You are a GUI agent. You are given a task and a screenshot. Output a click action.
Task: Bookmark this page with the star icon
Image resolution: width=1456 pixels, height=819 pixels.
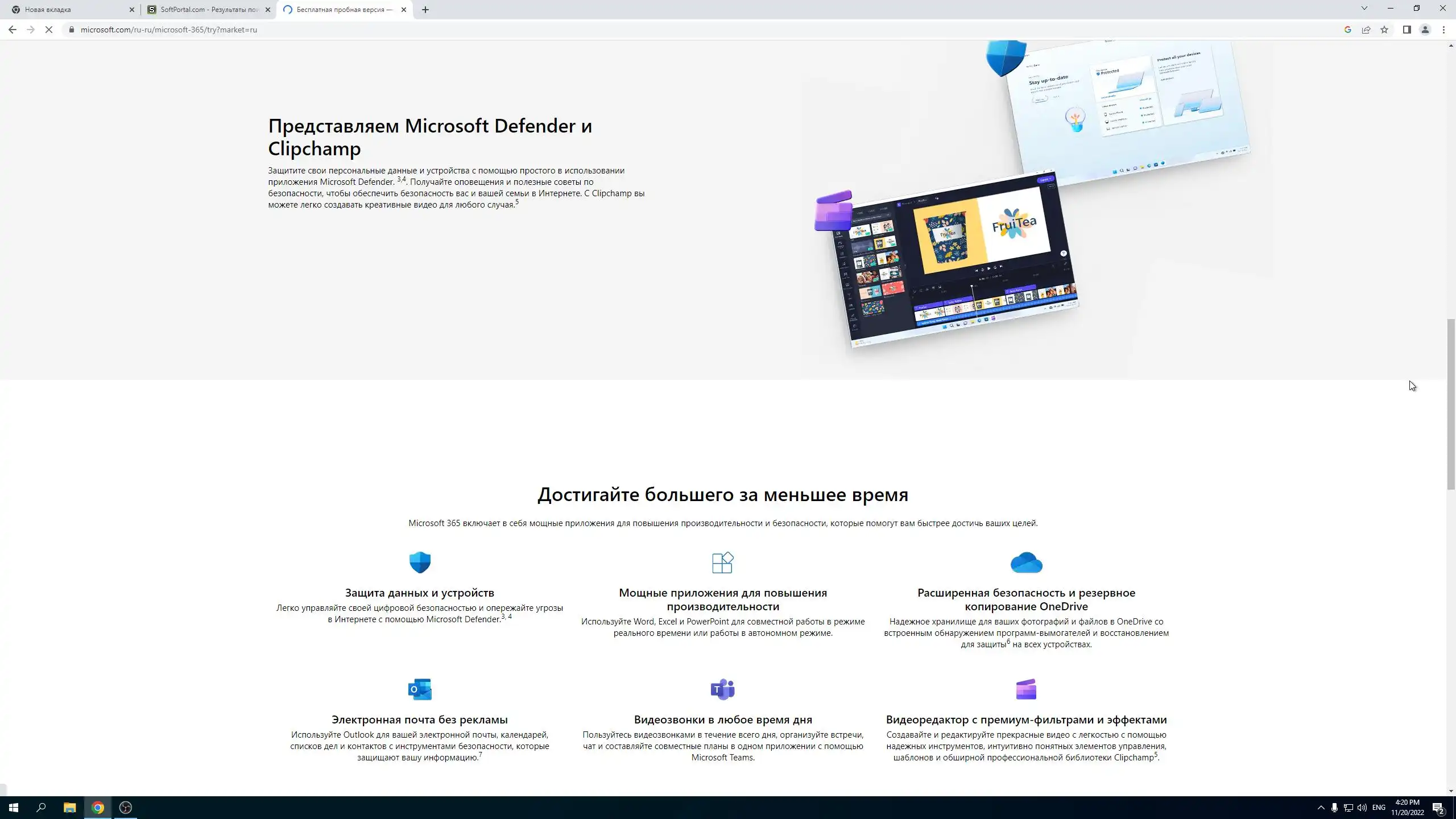pos(1384,30)
